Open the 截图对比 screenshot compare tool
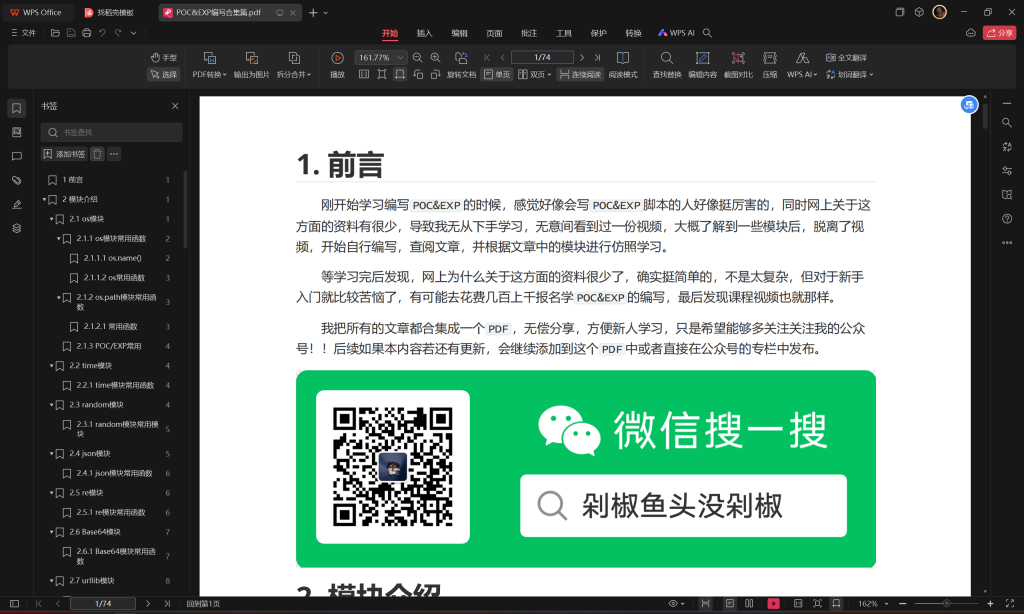Viewport: 1024px width, 614px height. [738, 58]
